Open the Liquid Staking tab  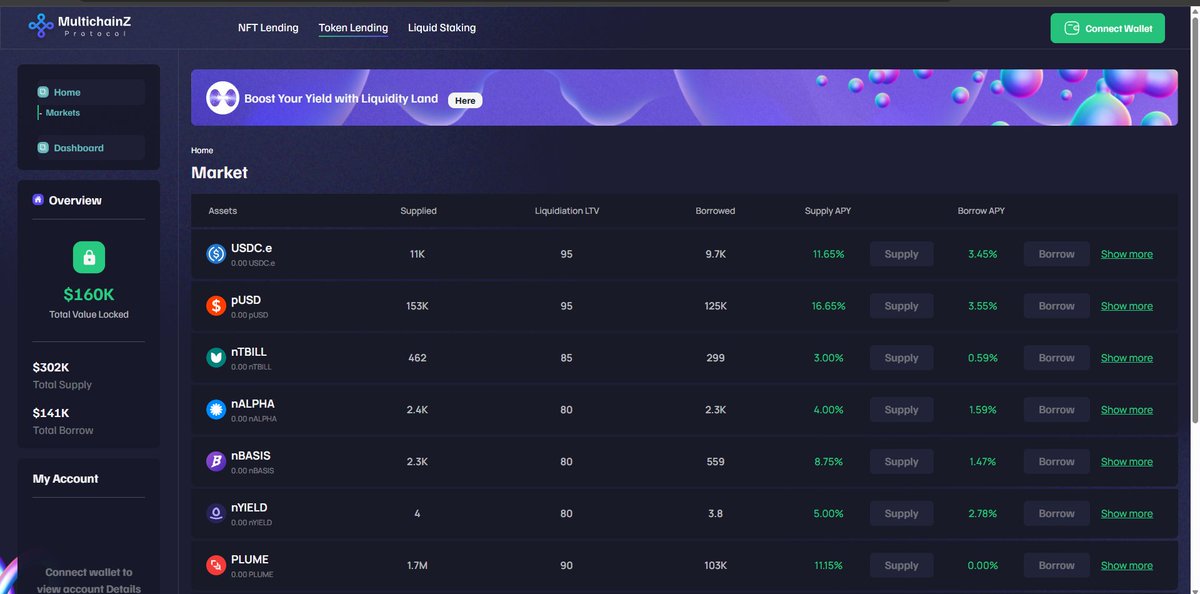440,27
